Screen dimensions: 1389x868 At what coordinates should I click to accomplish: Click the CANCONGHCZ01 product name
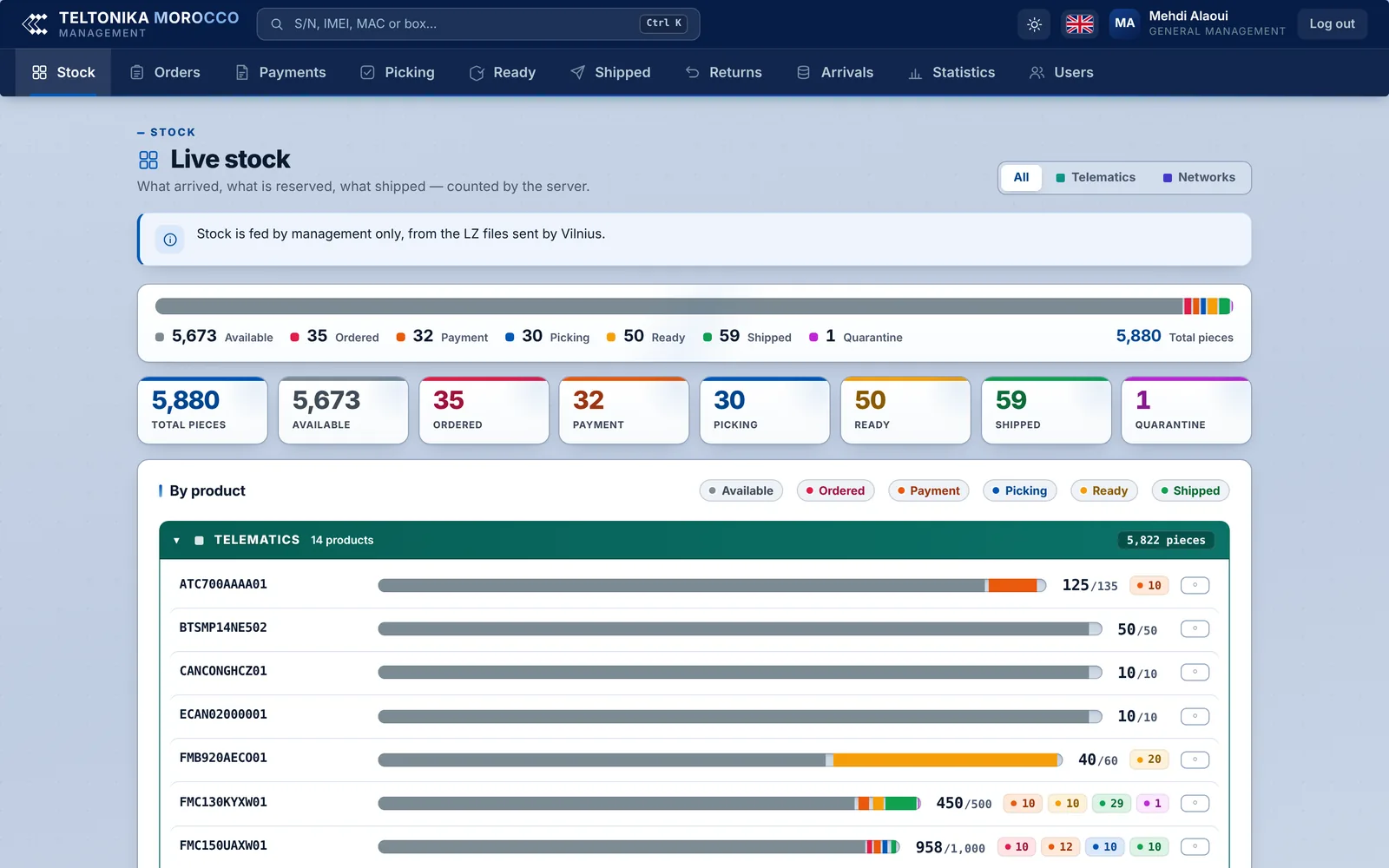tap(223, 671)
